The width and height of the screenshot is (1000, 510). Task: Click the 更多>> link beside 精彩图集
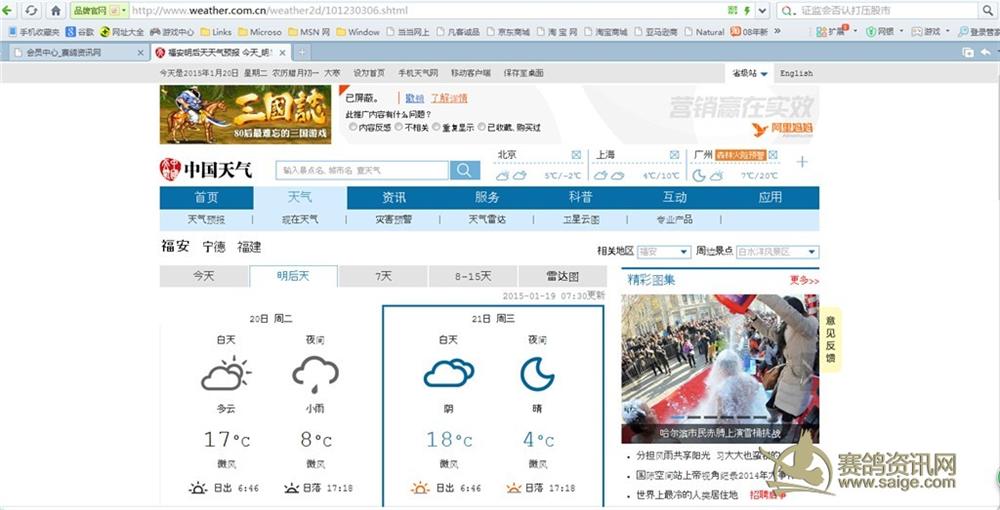pos(803,281)
